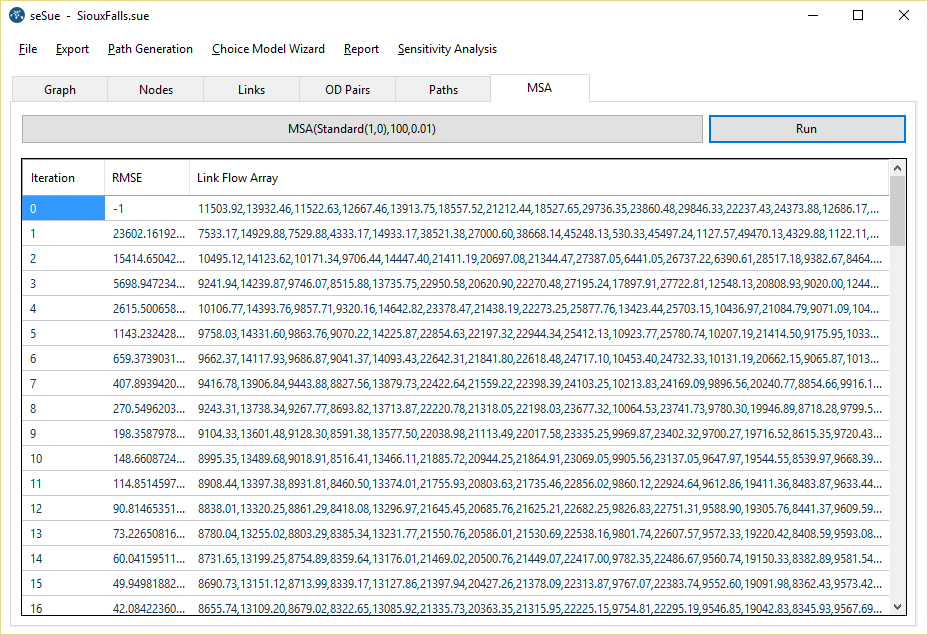The image size is (928, 635).
Task: Open the Report menu
Action: [361, 49]
